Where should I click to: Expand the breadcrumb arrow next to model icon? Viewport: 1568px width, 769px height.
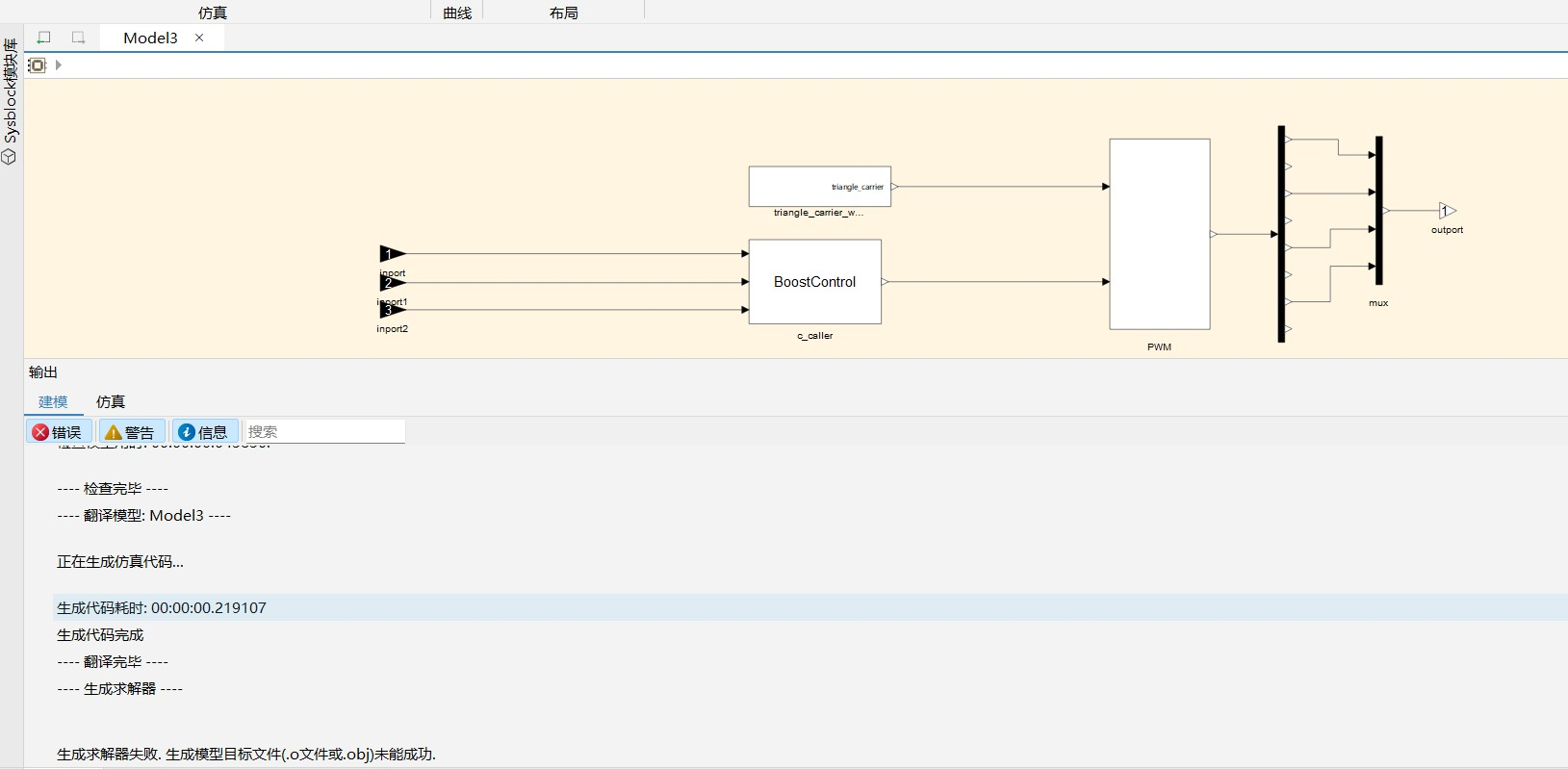click(x=59, y=65)
